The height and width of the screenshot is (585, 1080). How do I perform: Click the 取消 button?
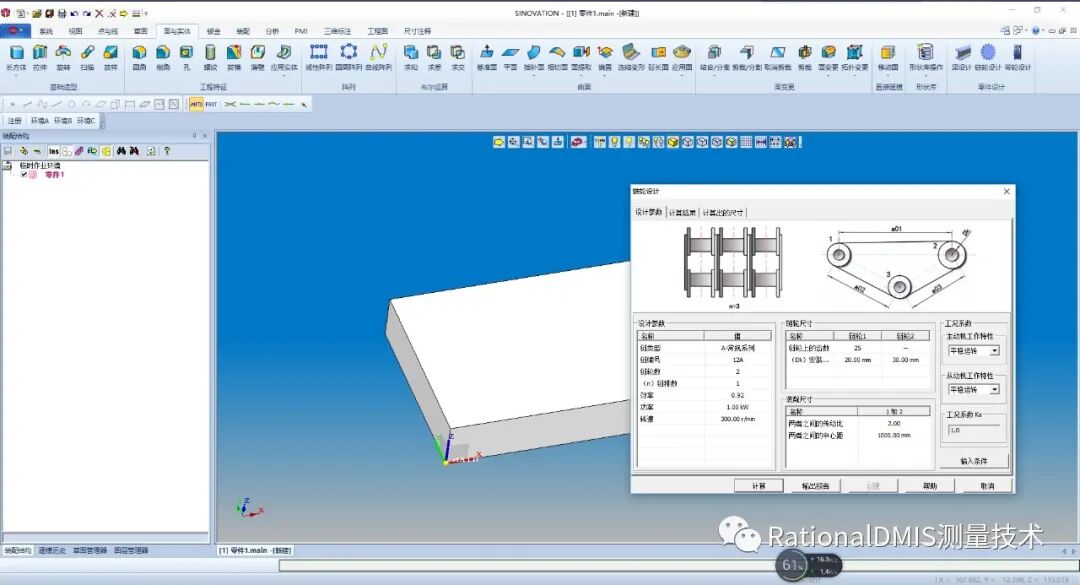[987, 486]
